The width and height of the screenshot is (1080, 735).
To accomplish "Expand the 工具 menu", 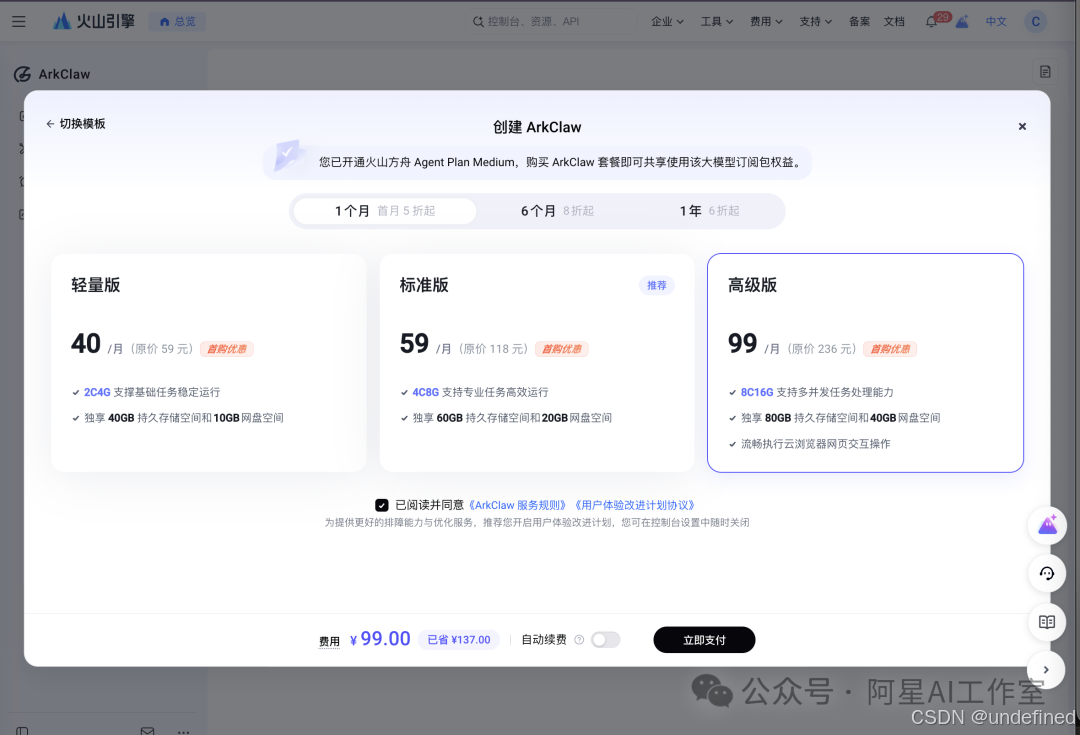I will click(x=716, y=21).
